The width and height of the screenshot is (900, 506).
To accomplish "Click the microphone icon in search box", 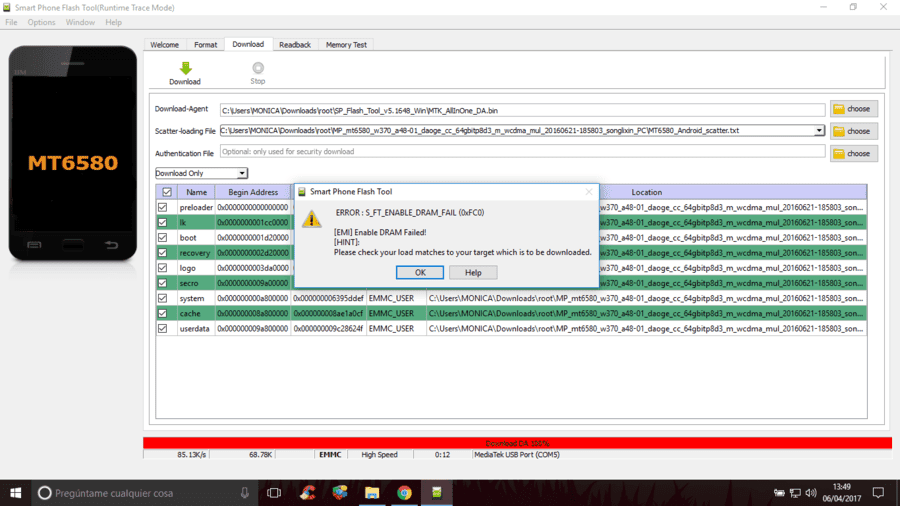I will [245, 493].
